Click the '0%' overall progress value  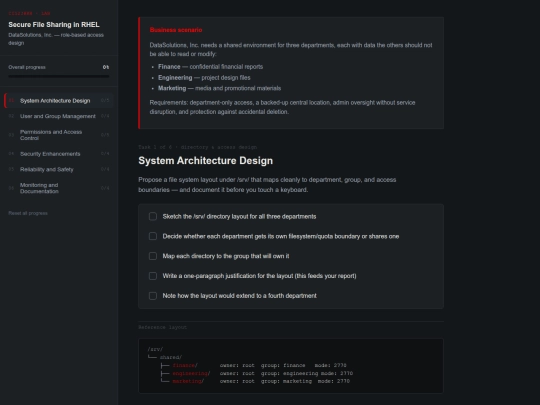[x=106, y=67]
